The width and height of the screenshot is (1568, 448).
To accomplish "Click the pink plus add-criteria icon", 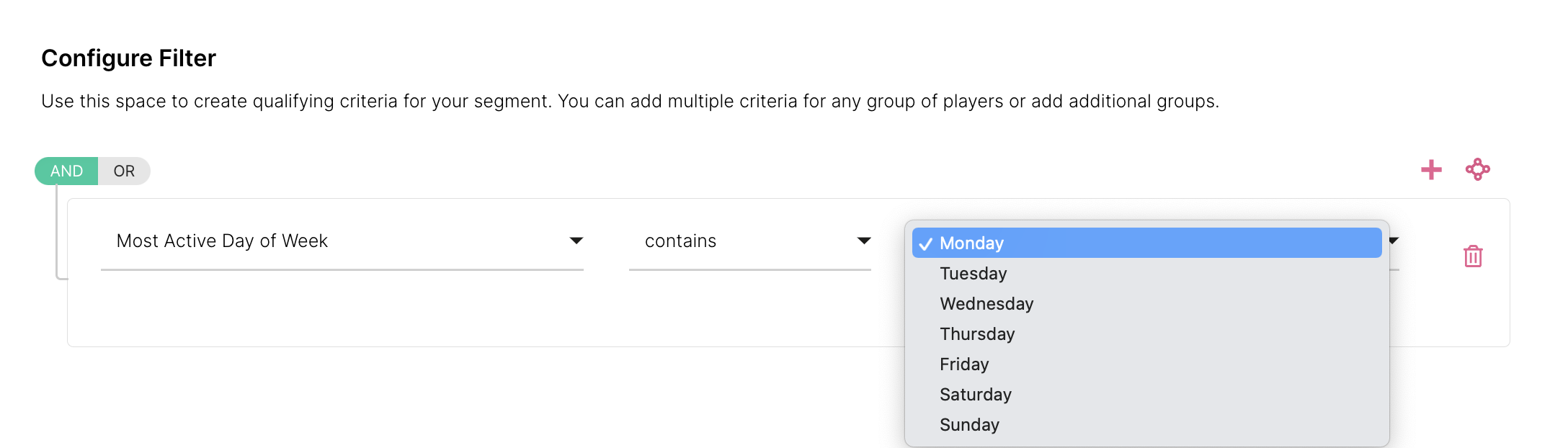I will tap(1431, 170).
